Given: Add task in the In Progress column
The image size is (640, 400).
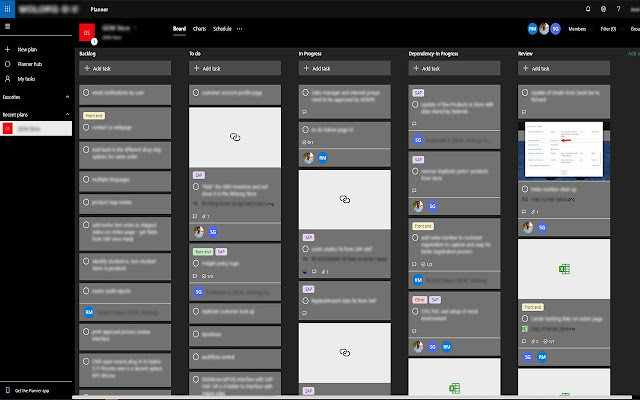Looking at the screenshot, I should [344, 69].
